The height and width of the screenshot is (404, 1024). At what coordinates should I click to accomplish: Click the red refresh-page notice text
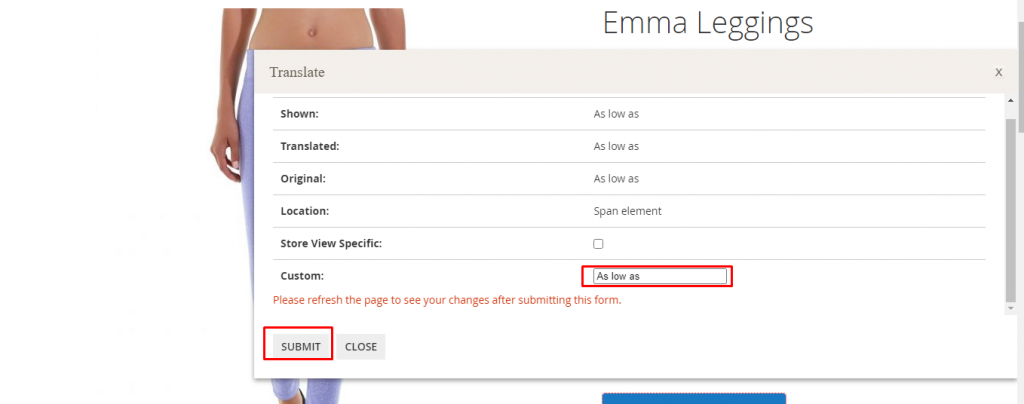point(447,300)
